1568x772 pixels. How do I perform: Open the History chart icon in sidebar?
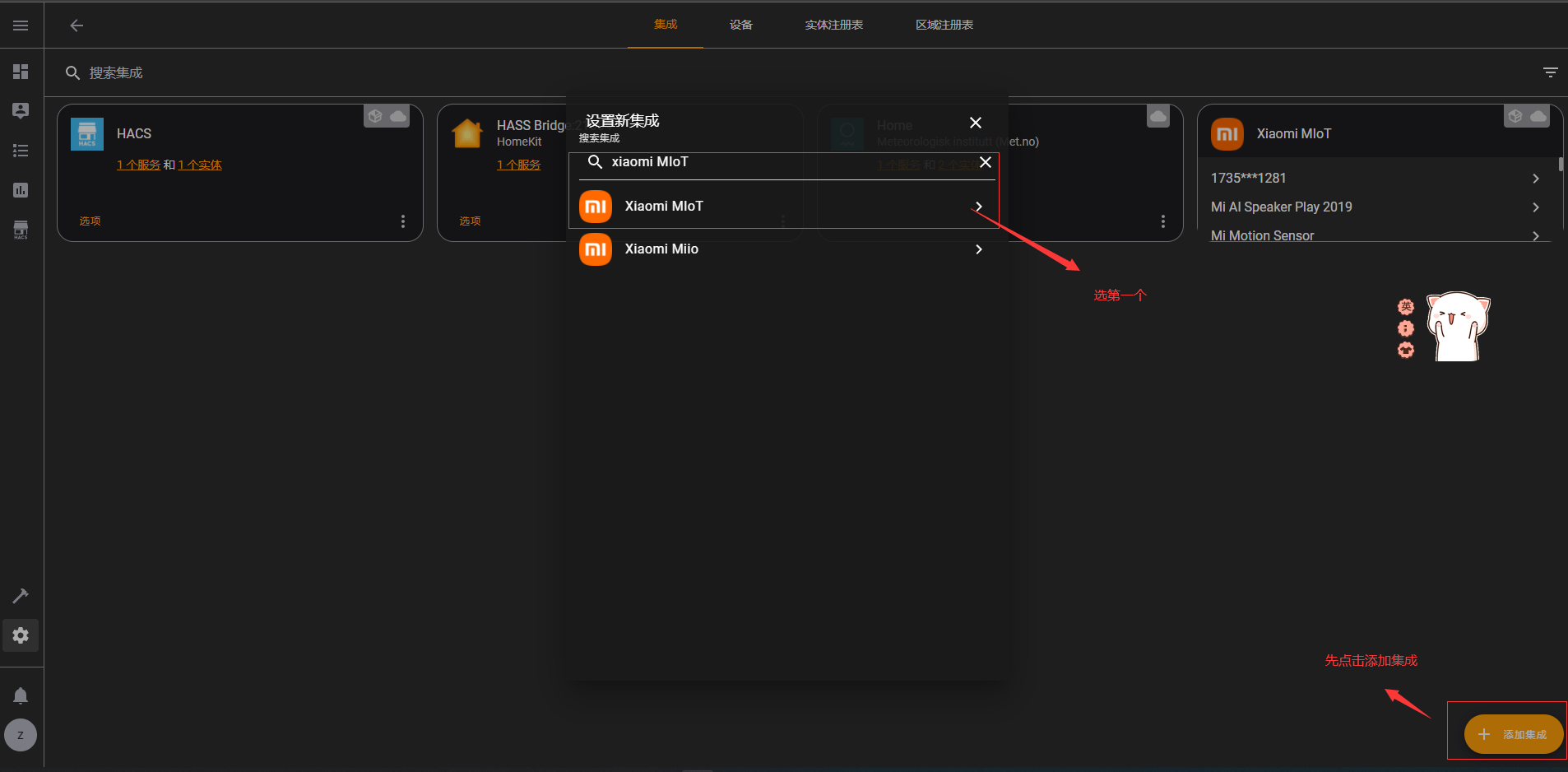tap(21, 190)
